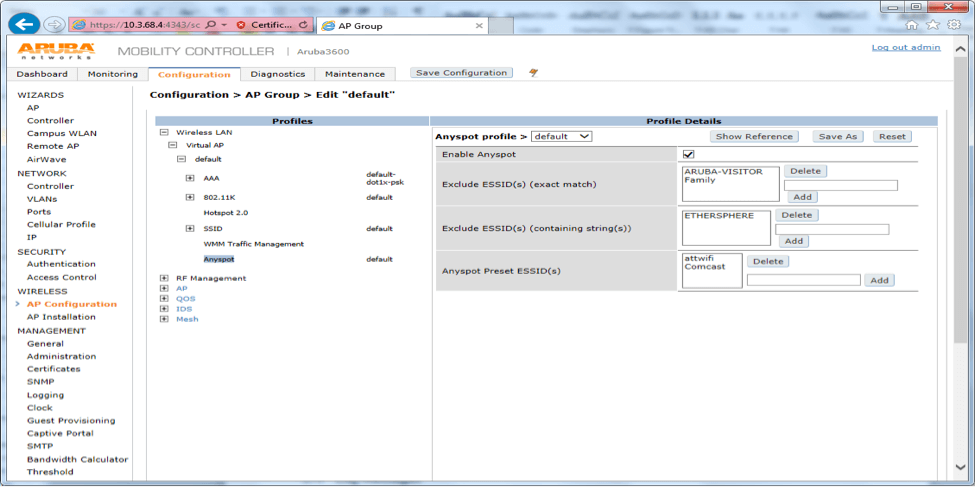The image size is (975, 487).
Task: Collapse the Wireless LAN tree node
Action: click(164, 132)
